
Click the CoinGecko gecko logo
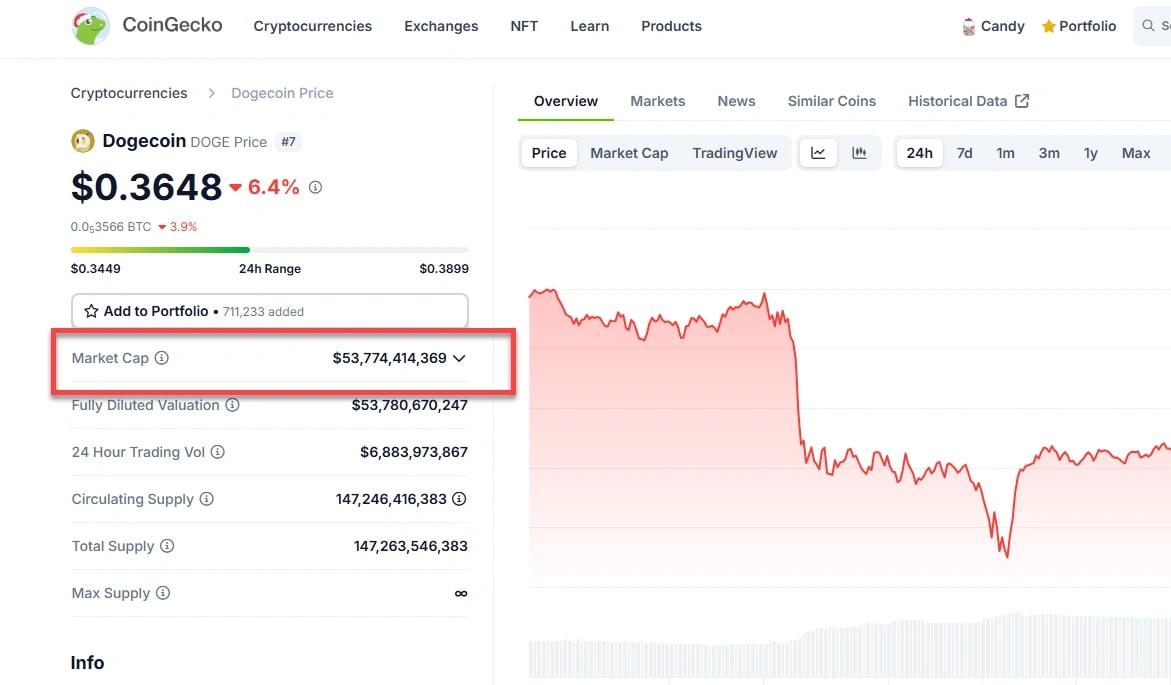pos(91,26)
